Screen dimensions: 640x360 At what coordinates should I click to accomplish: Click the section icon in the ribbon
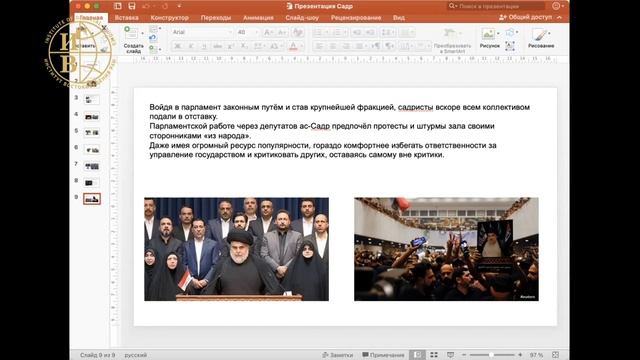[x=153, y=49]
